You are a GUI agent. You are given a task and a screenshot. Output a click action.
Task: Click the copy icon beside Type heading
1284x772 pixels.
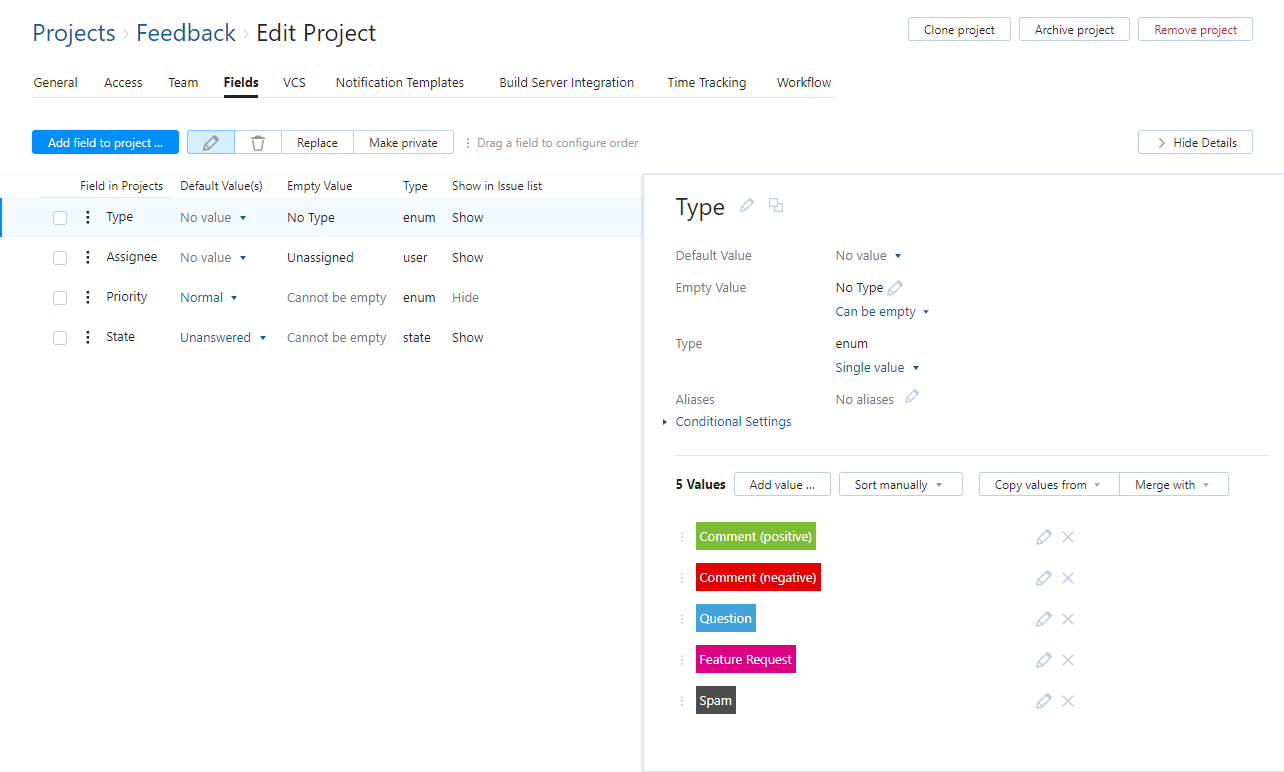coord(776,205)
